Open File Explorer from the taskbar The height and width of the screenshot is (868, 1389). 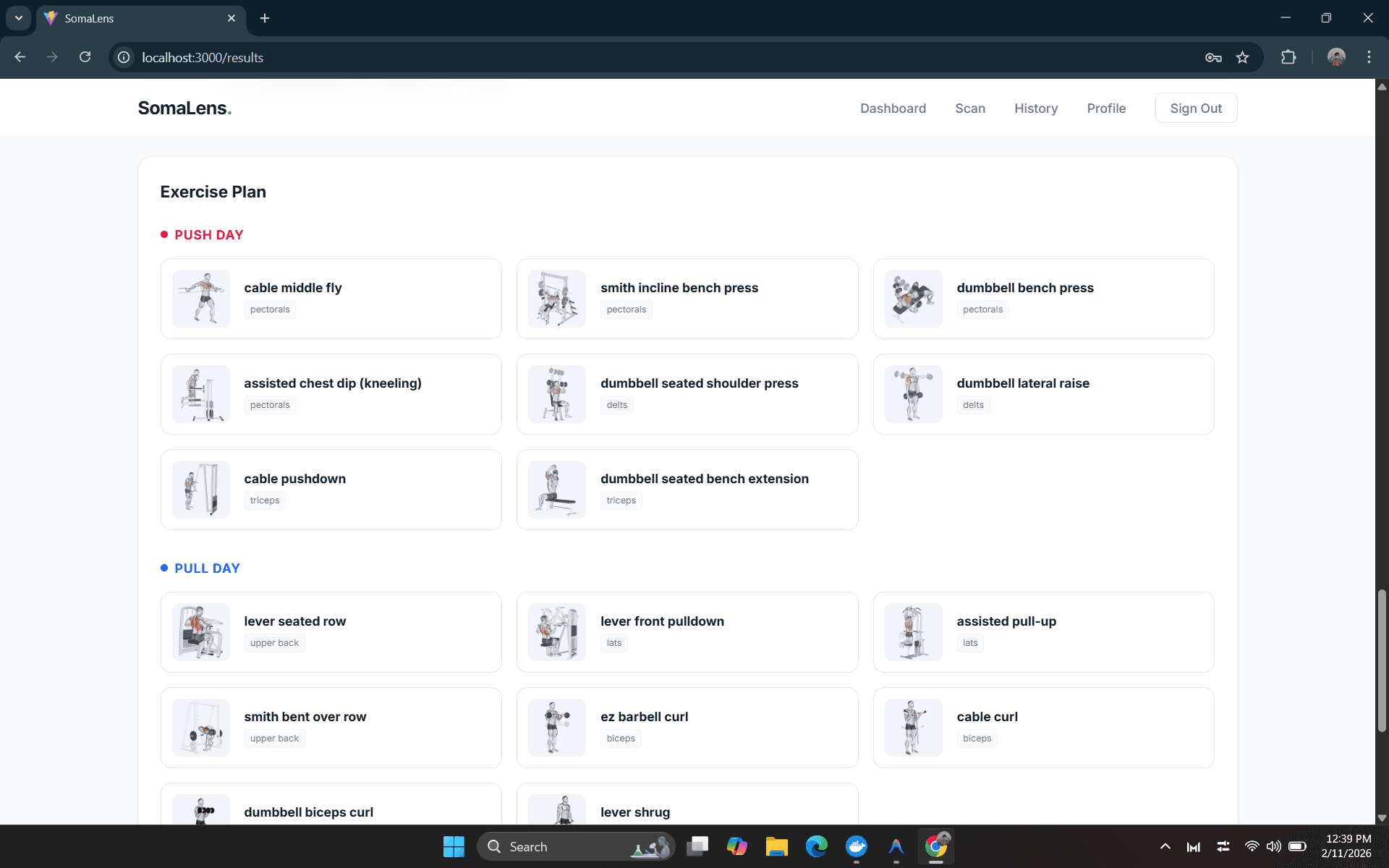click(x=777, y=846)
